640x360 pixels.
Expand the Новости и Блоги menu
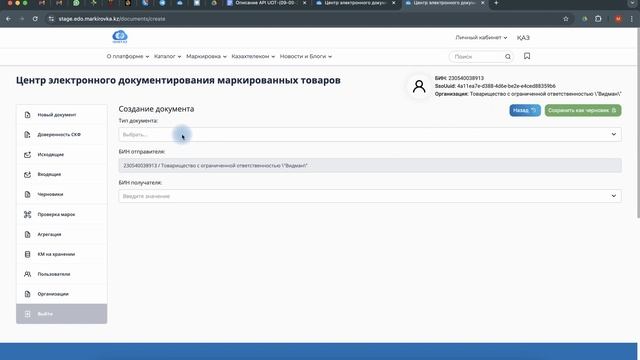point(306,56)
